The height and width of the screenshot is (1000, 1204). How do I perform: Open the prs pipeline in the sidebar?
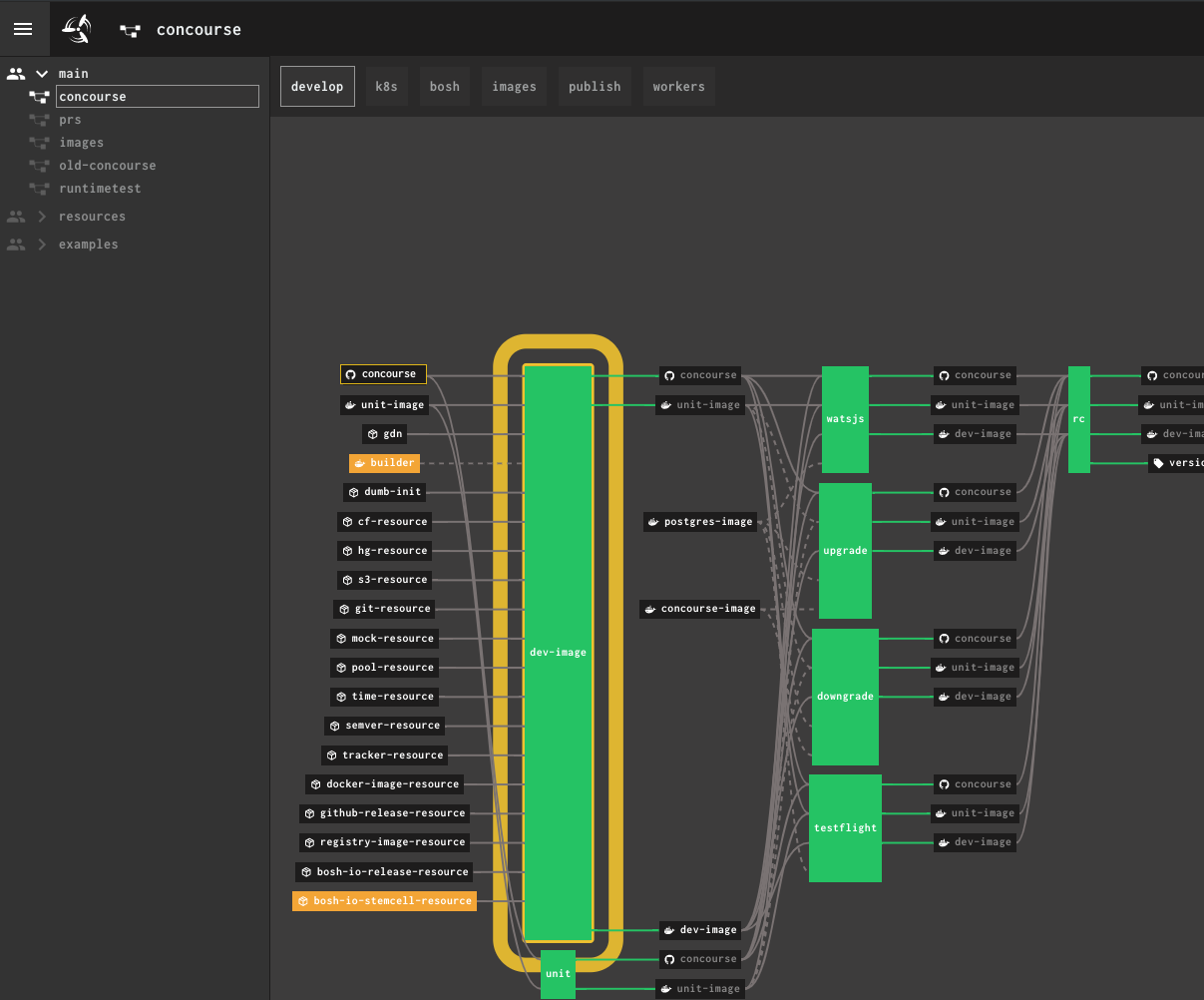[70, 119]
